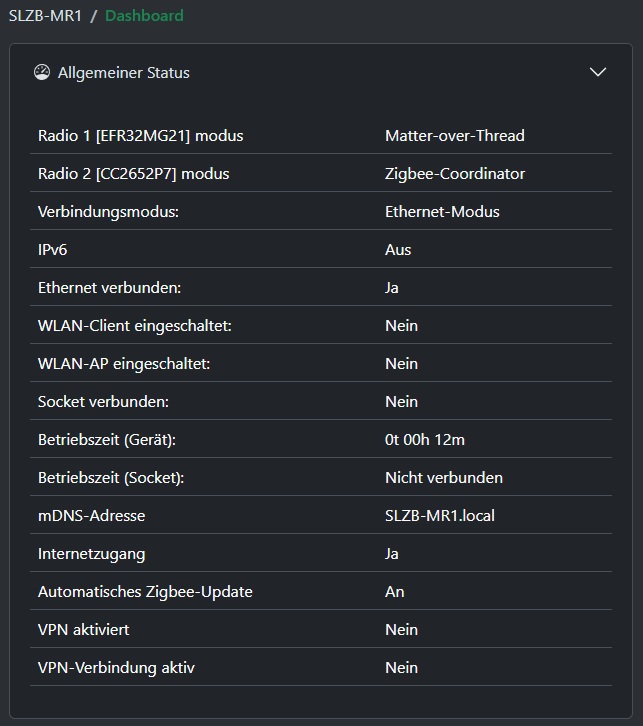Click the gauge icon beside Allgemeiner Status
Screen dimensions: 643x726
click(42, 72)
